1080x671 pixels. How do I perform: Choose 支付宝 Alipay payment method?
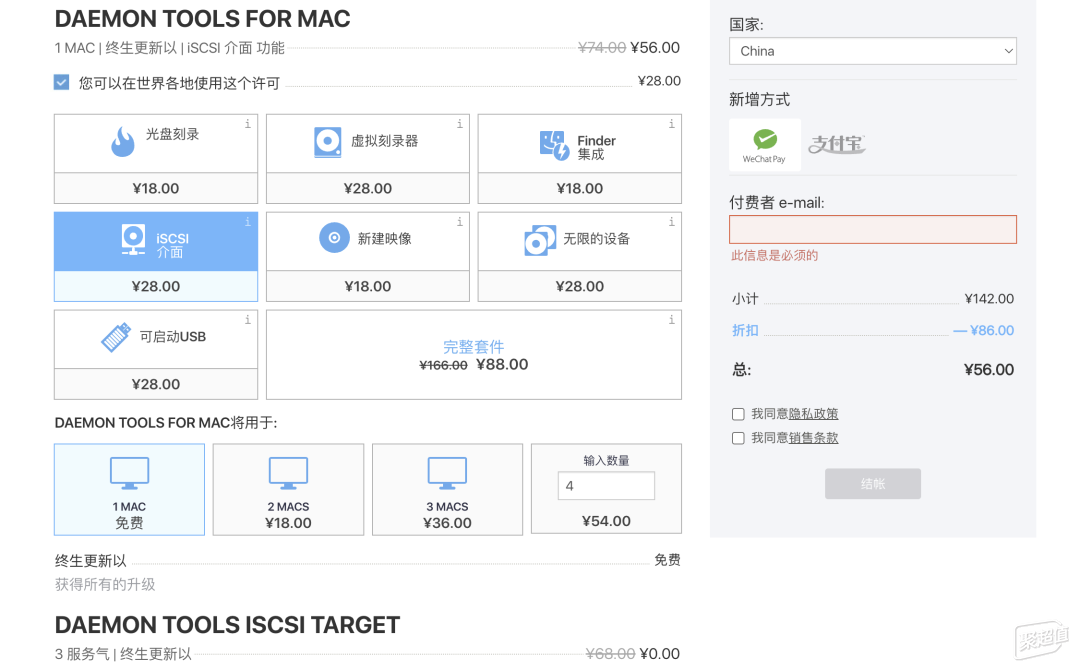(x=837, y=144)
